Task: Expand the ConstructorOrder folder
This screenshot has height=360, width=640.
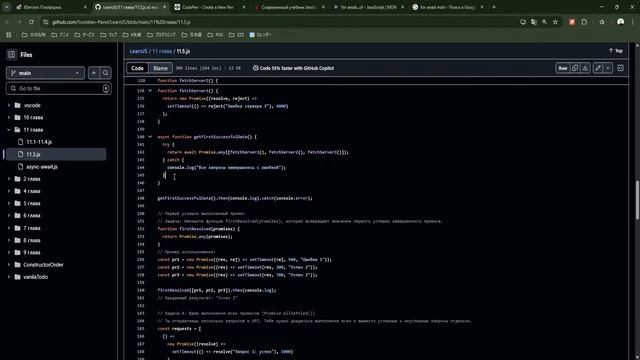Action: point(9,264)
